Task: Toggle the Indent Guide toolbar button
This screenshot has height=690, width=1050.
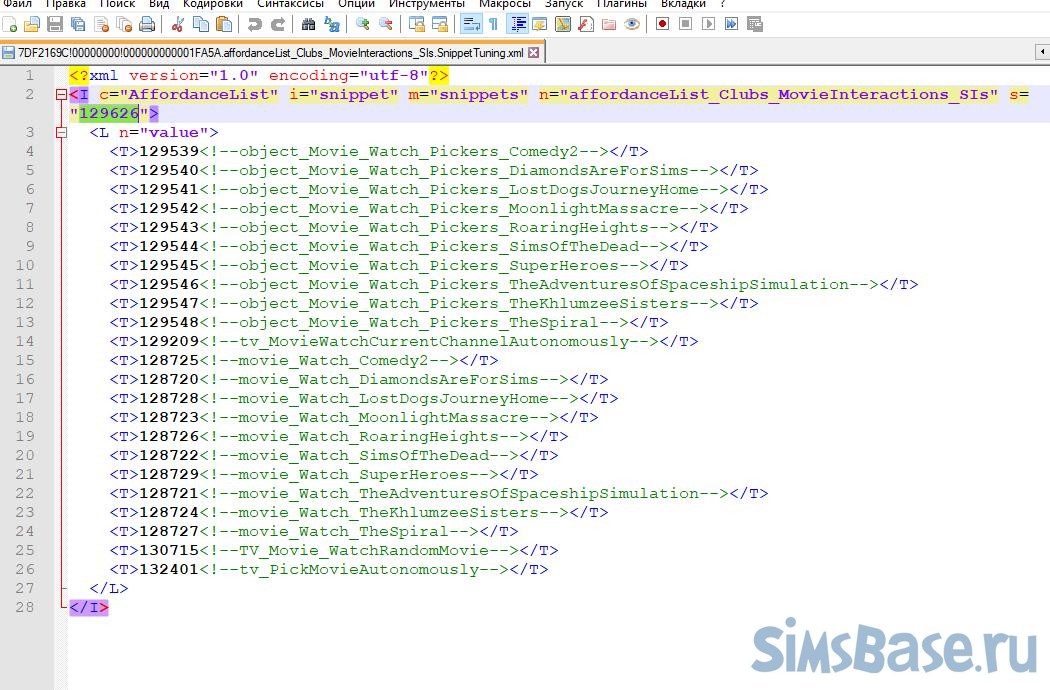Action: tap(518, 23)
